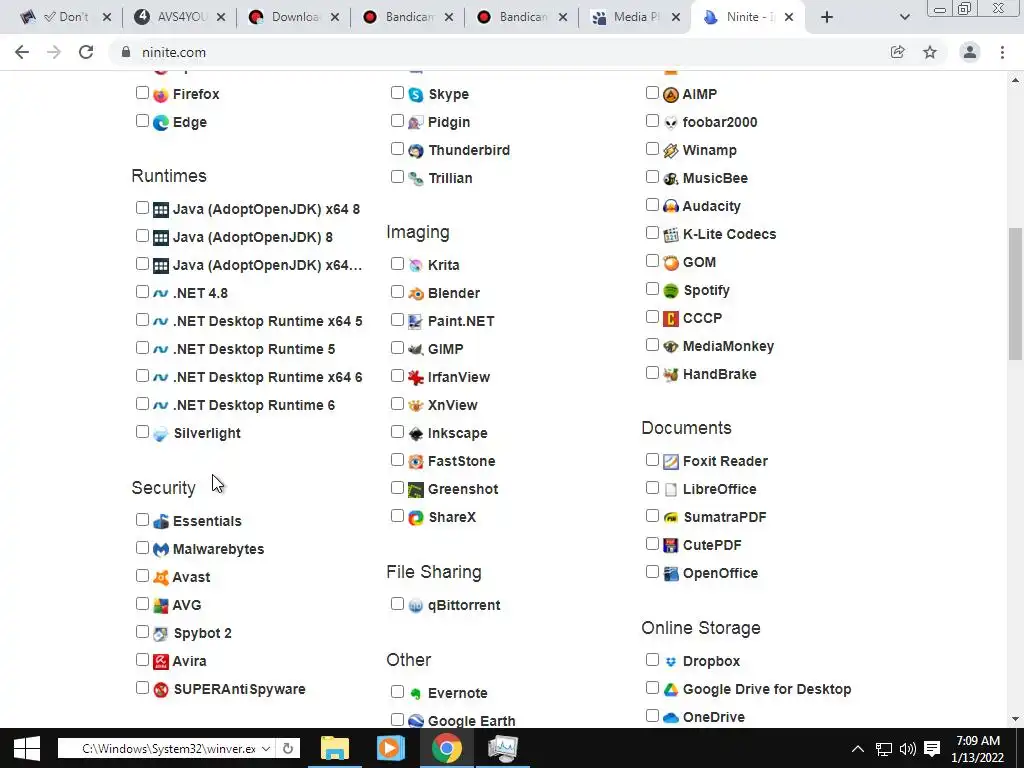The height and width of the screenshot is (768, 1024).
Task: Click the Spotify icon
Action: [671, 291]
